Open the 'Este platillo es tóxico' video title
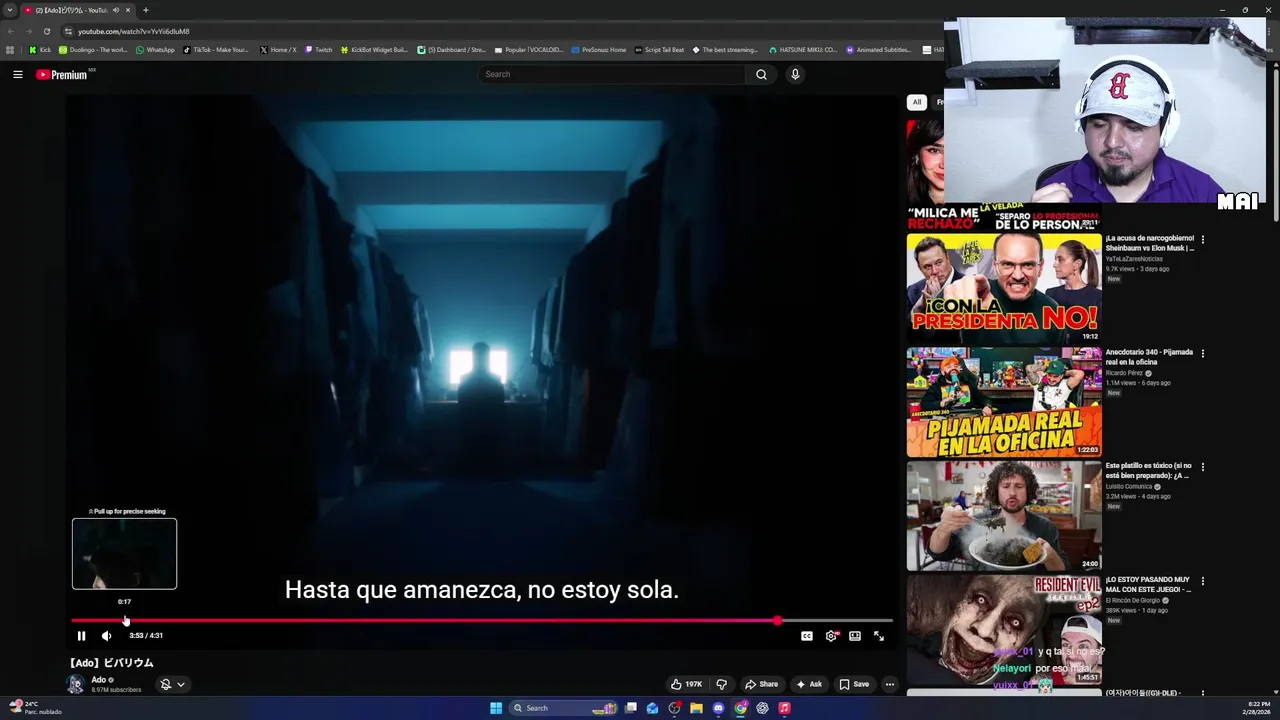The height and width of the screenshot is (720, 1280). tap(1148, 471)
